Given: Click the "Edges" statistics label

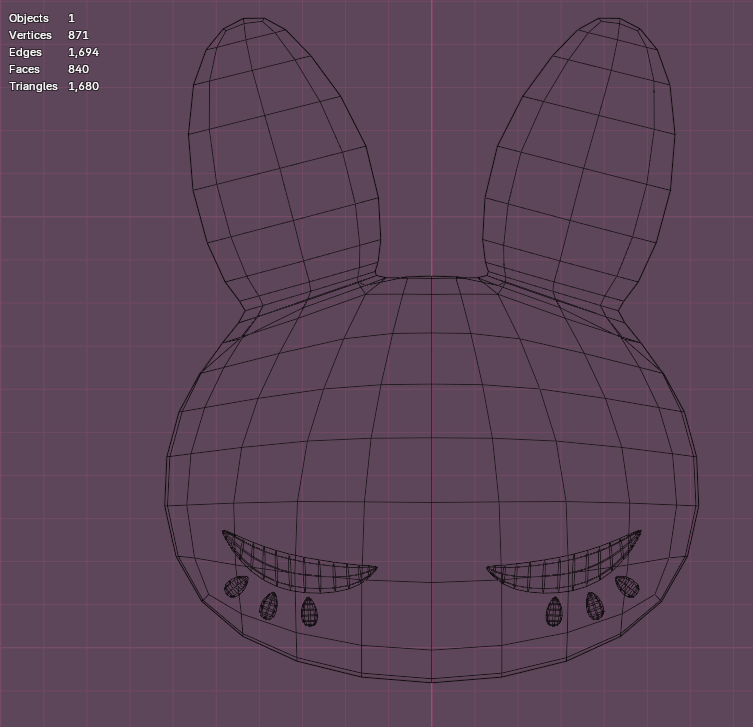Looking at the screenshot, I should click(25, 52).
